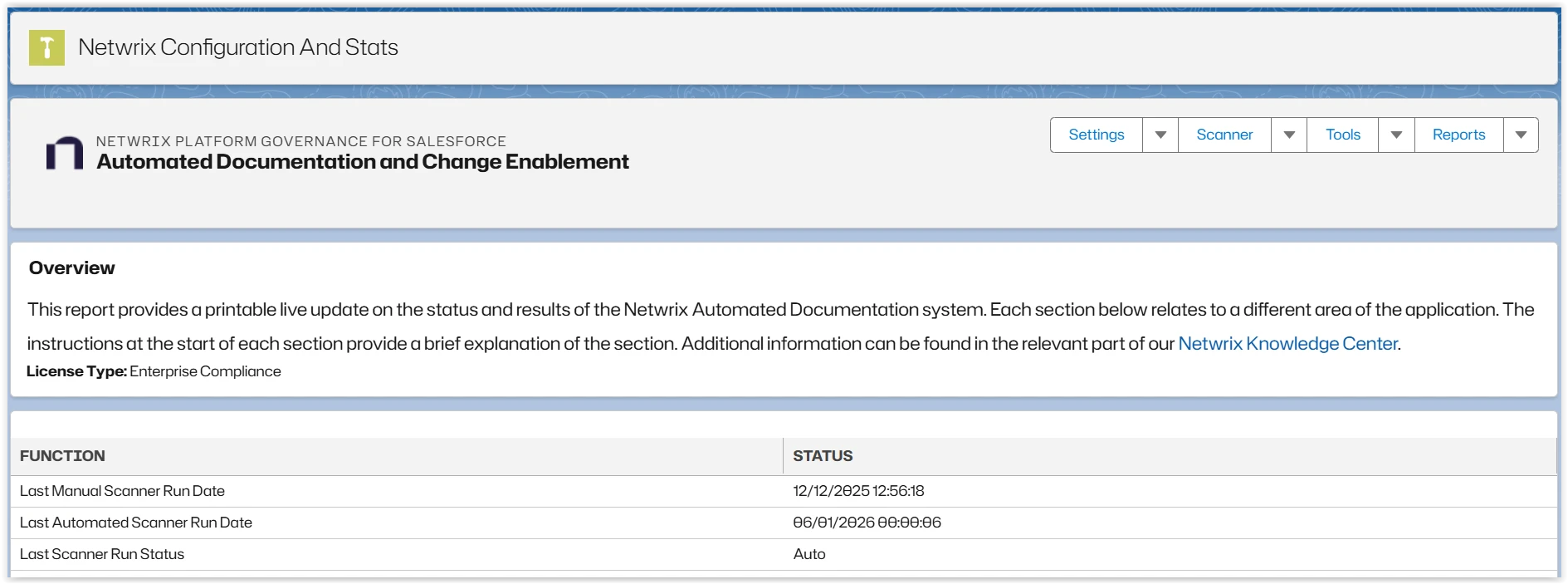Select Last Scanner Run Status row
The width and height of the screenshot is (1568, 584).
pyautogui.click(x=784, y=554)
